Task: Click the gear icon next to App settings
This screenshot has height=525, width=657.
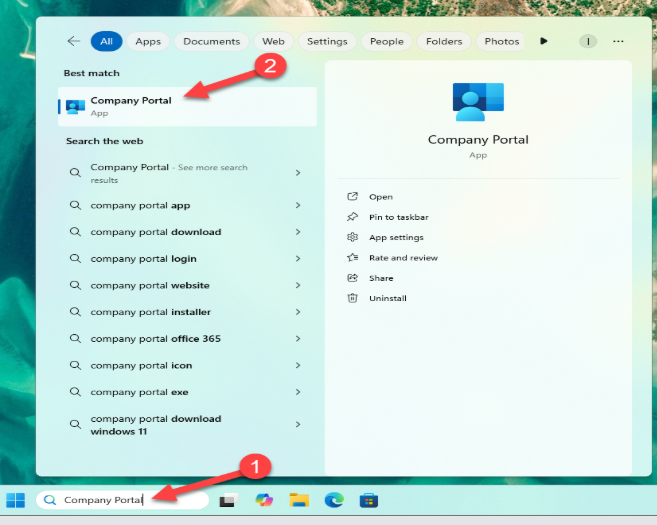Action: coord(352,237)
